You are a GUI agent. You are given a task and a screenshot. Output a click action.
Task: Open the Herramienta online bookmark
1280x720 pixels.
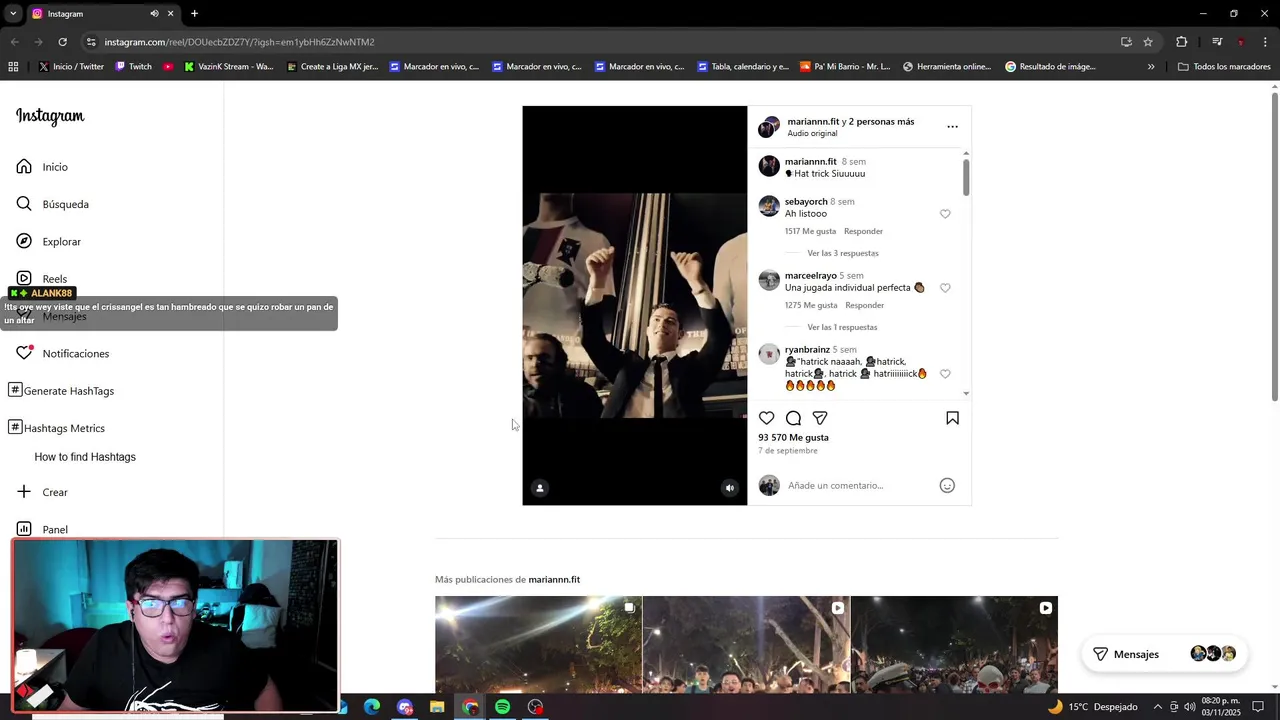tap(946, 67)
